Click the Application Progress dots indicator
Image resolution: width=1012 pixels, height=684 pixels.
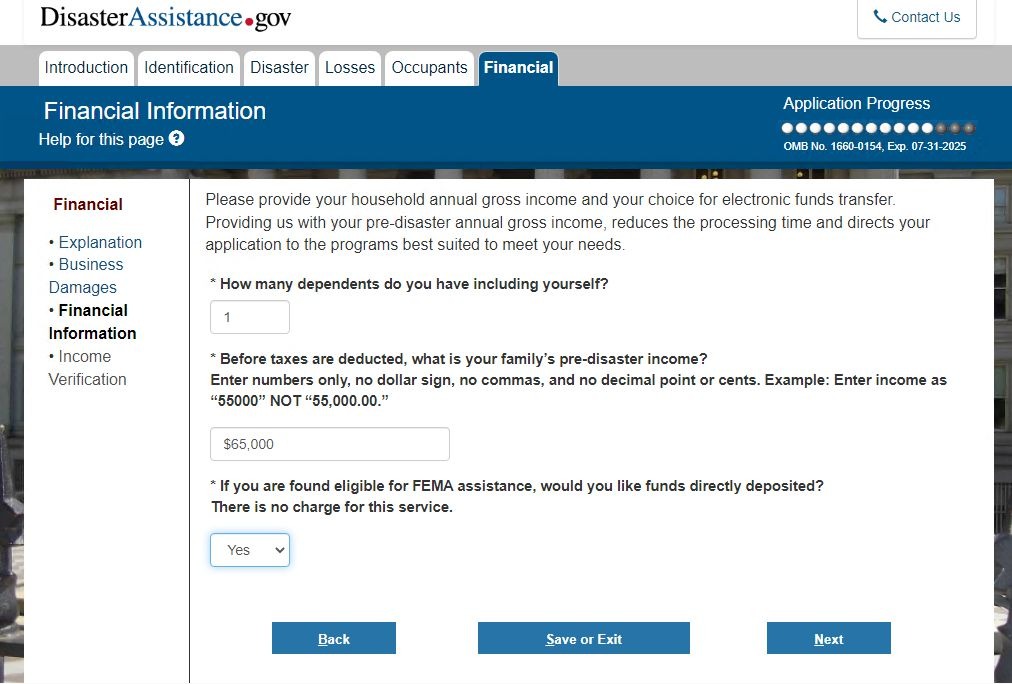pyautogui.click(x=877, y=128)
